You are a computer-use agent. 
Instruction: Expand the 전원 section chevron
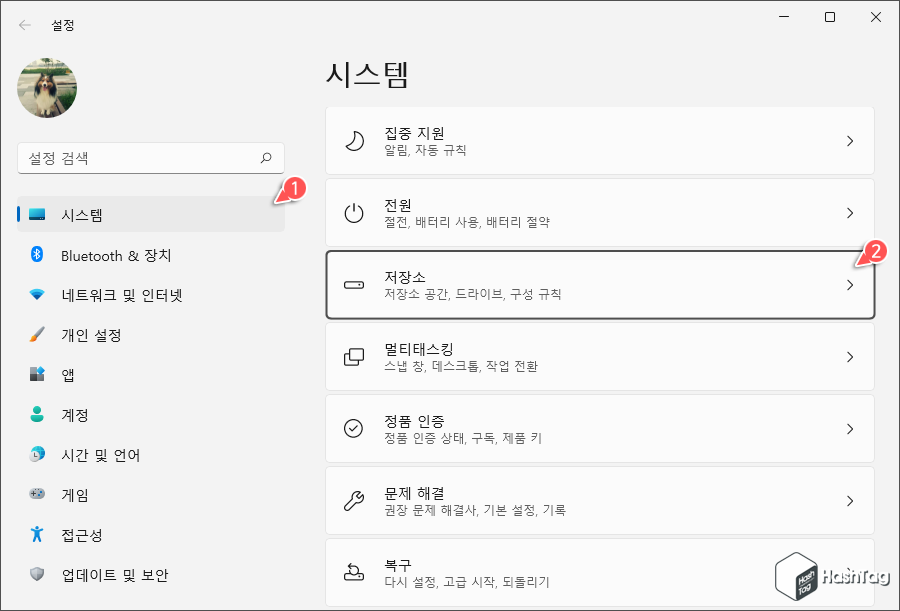[851, 212]
